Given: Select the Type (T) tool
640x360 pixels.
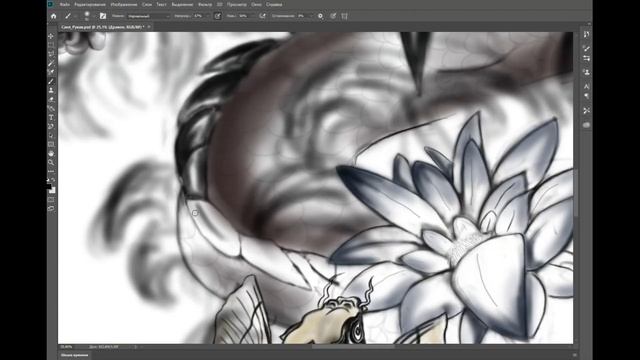Looking at the screenshot, I should click(51, 118).
